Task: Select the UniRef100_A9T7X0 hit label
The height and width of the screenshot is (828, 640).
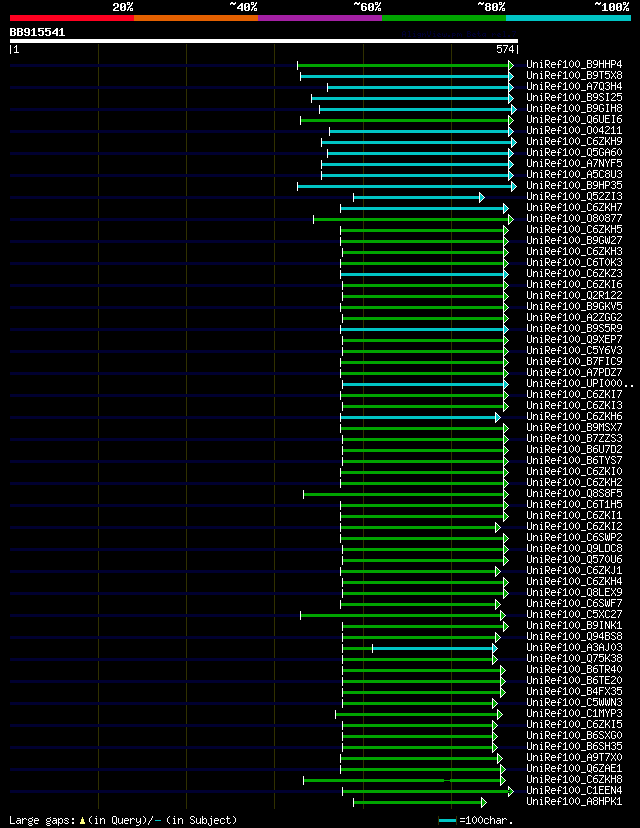Action: pyautogui.click(x=574, y=757)
